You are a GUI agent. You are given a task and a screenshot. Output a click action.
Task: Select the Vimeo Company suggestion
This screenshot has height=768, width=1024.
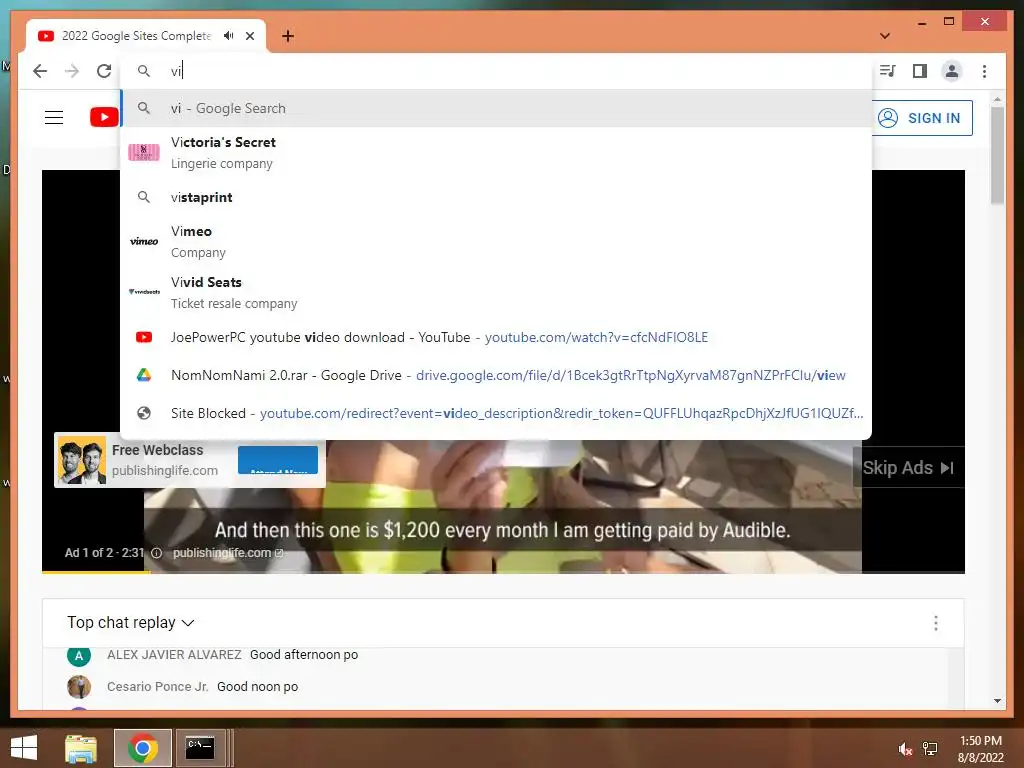(496, 242)
